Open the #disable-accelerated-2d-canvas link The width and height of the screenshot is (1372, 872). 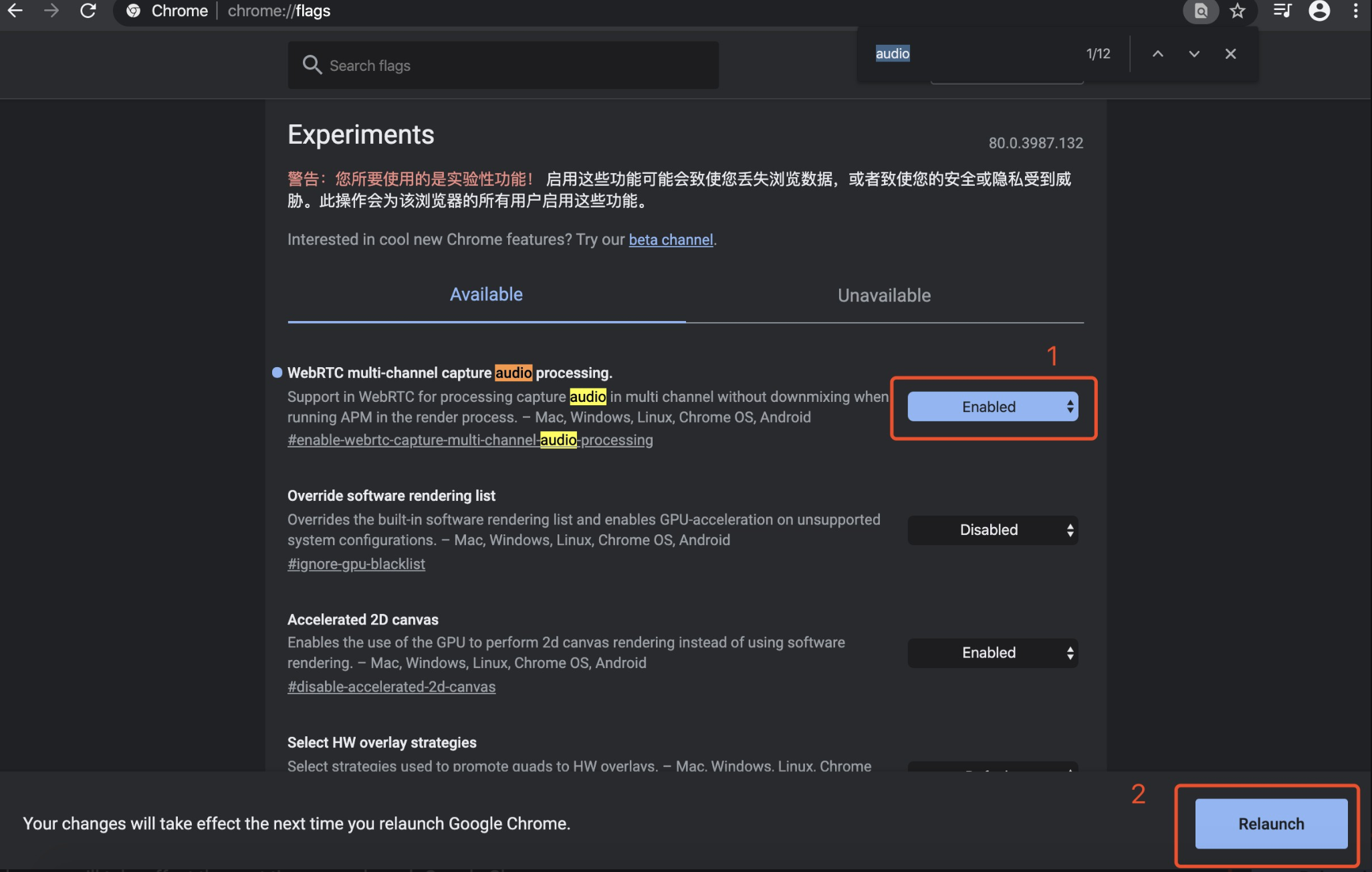391,687
